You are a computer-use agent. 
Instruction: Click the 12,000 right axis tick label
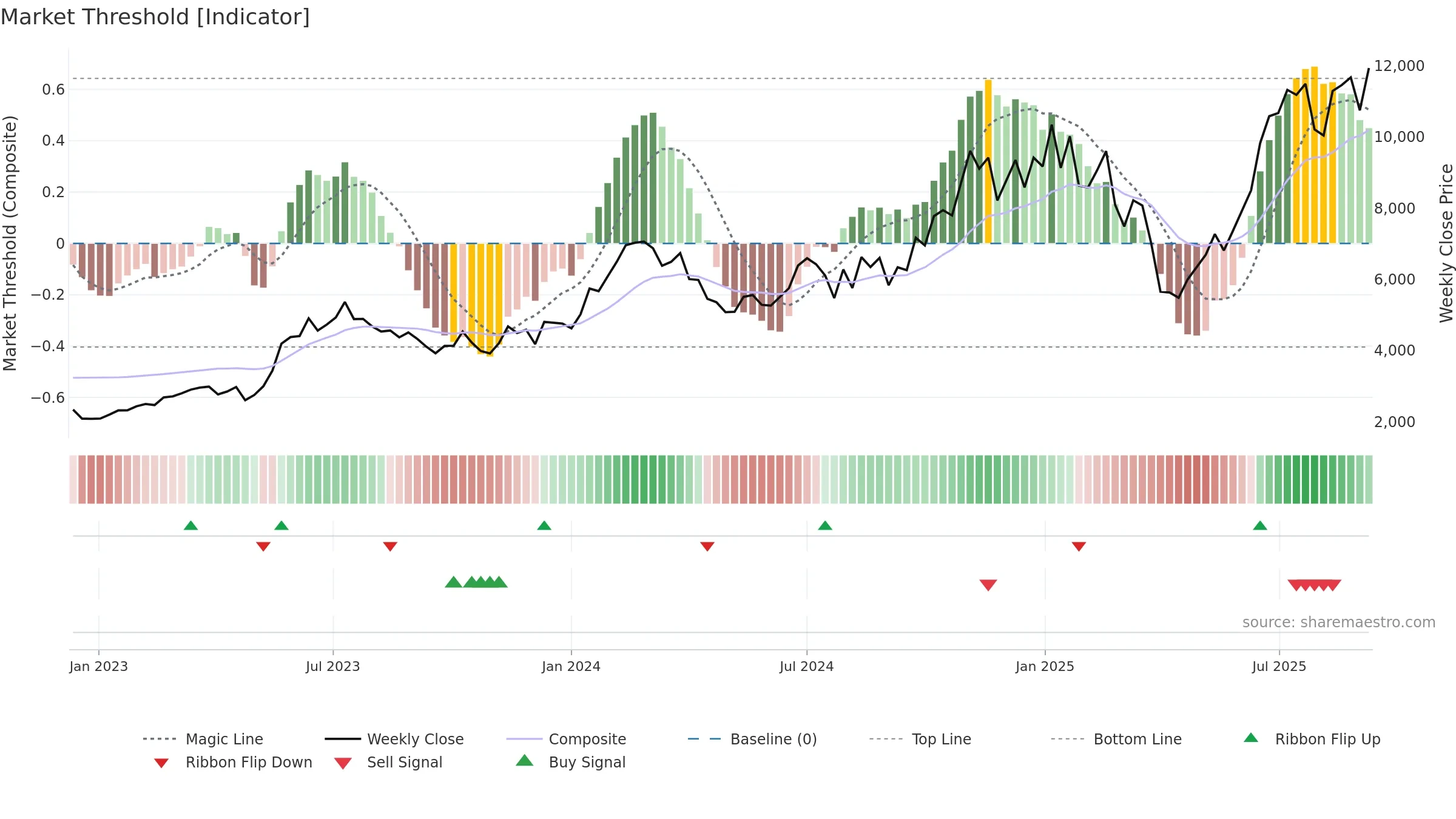pyautogui.click(x=1399, y=66)
